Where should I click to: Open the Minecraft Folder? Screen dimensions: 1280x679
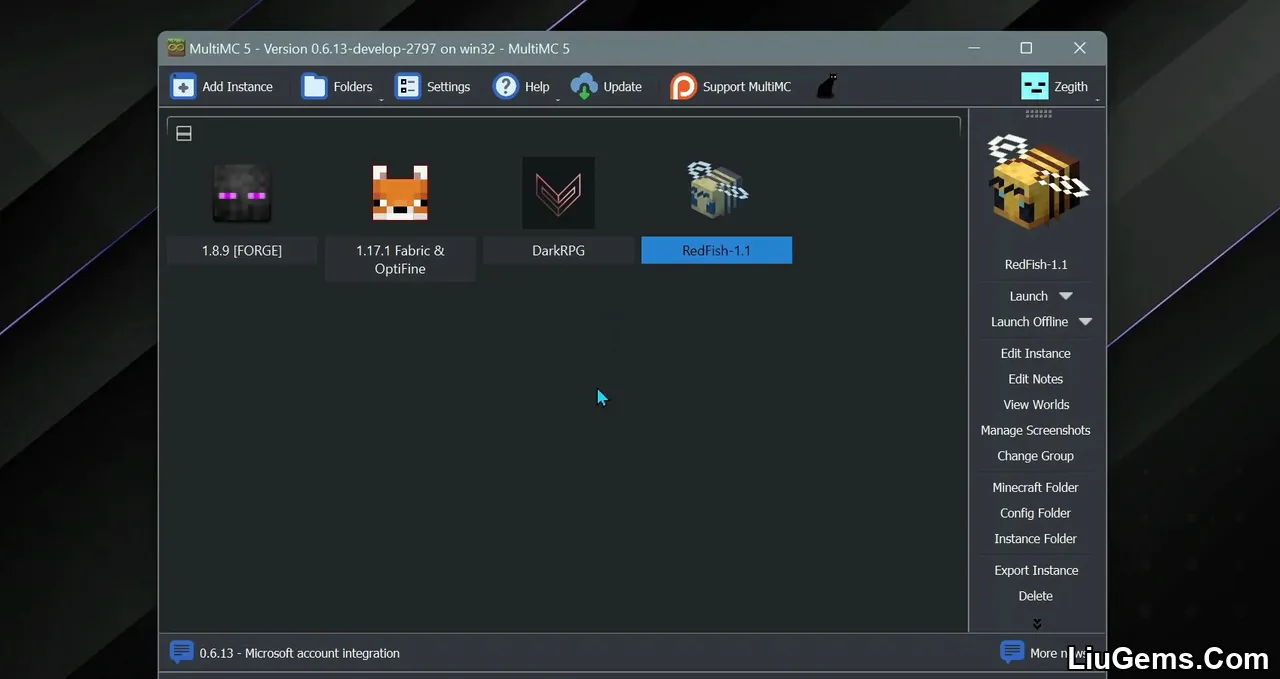pyautogui.click(x=1036, y=488)
